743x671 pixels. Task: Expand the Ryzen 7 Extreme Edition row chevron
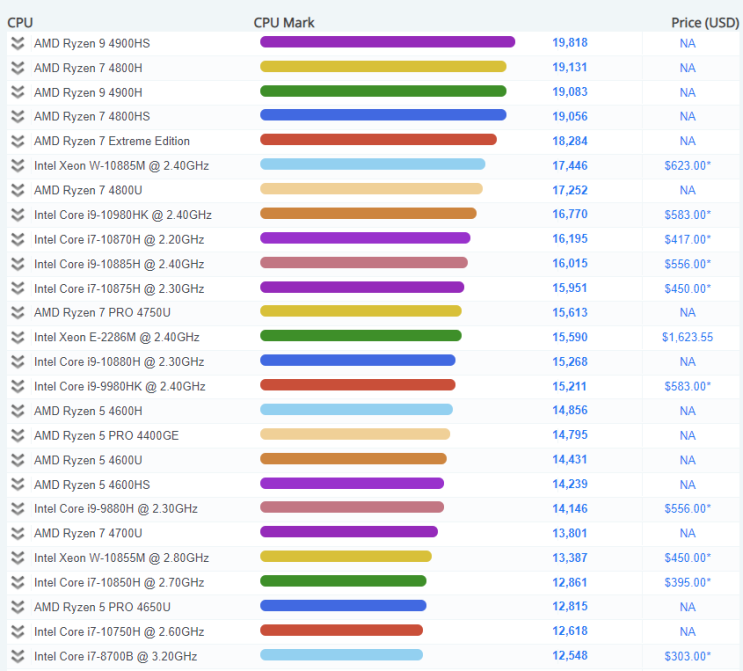point(18,141)
